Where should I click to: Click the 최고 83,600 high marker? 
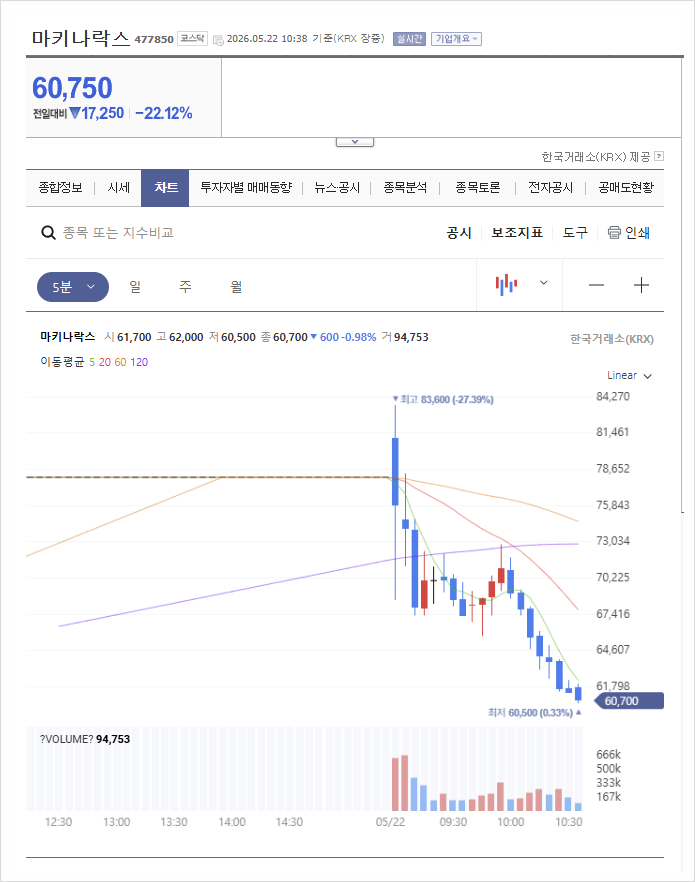pyautogui.click(x=443, y=399)
